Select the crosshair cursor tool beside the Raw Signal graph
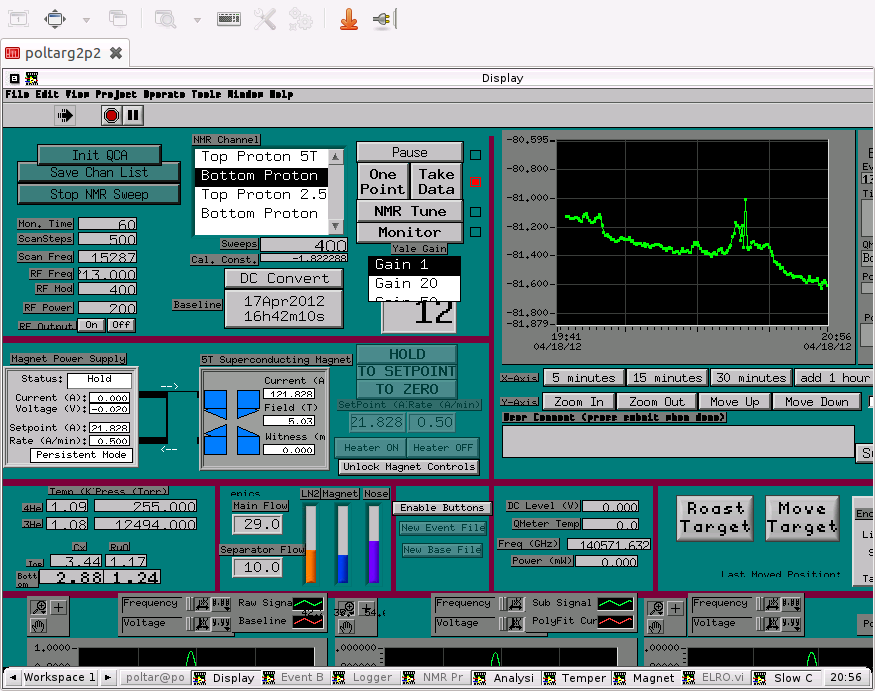The width and height of the screenshot is (875, 691). (x=58, y=607)
